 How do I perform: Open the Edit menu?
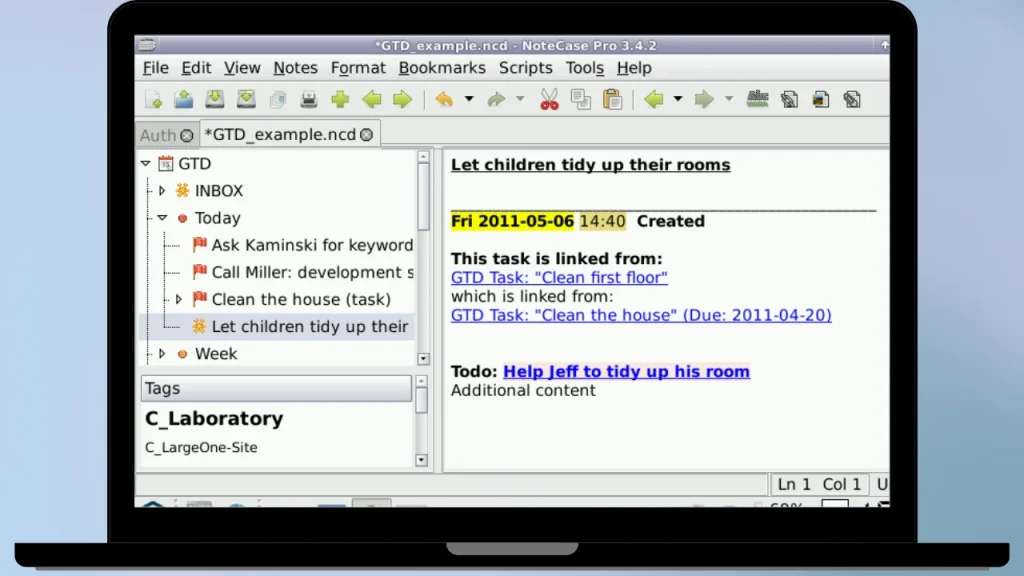[x=196, y=68]
